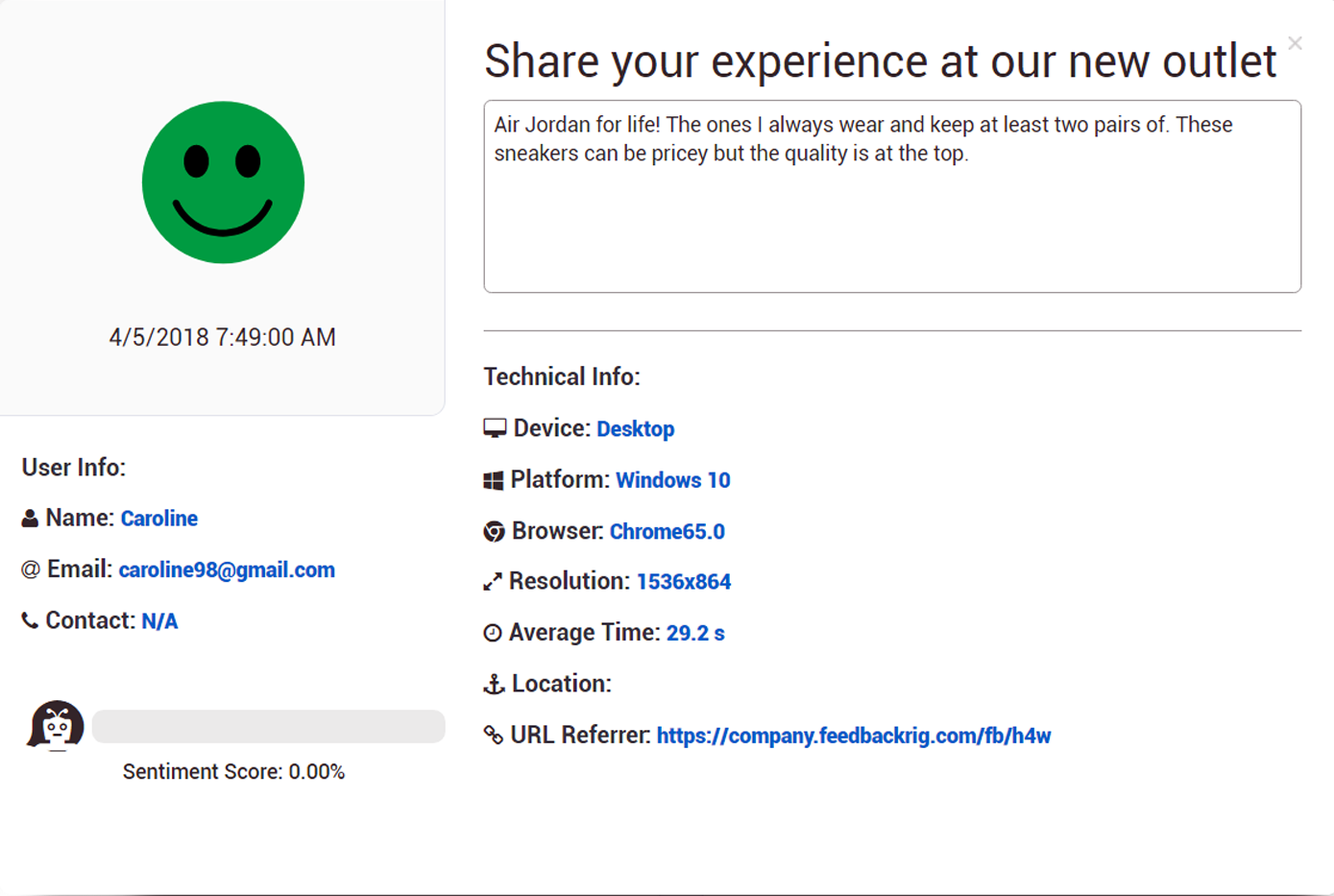Click the caroline98@gmail.com email link
This screenshot has width=1334, height=896.
pos(227,569)
